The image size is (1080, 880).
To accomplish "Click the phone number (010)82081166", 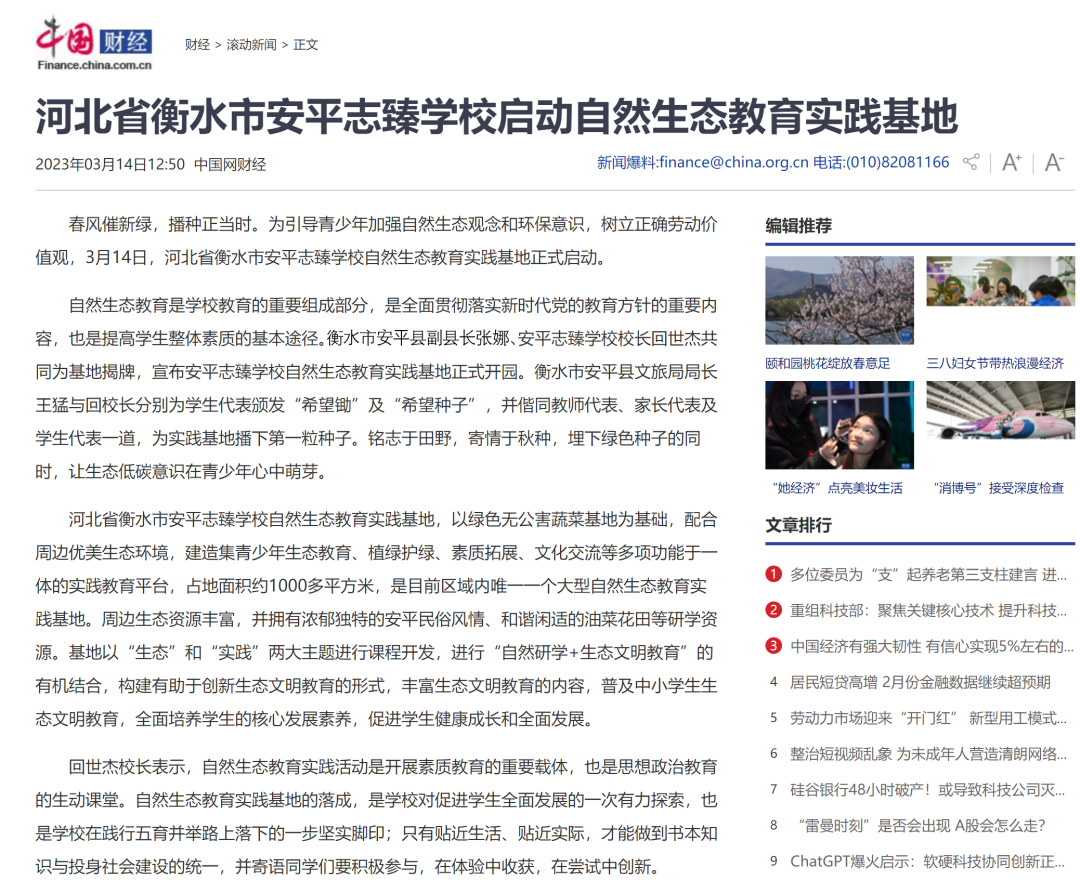I will 897,163.
